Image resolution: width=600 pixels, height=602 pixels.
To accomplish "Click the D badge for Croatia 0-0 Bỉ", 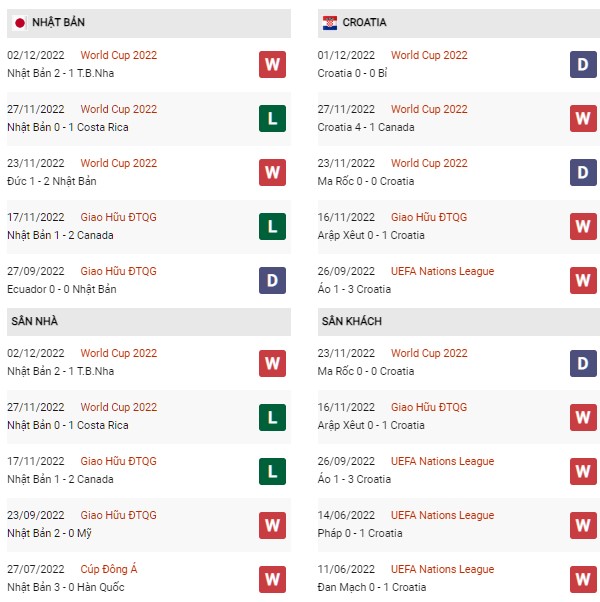I will [x=583, y=64].
